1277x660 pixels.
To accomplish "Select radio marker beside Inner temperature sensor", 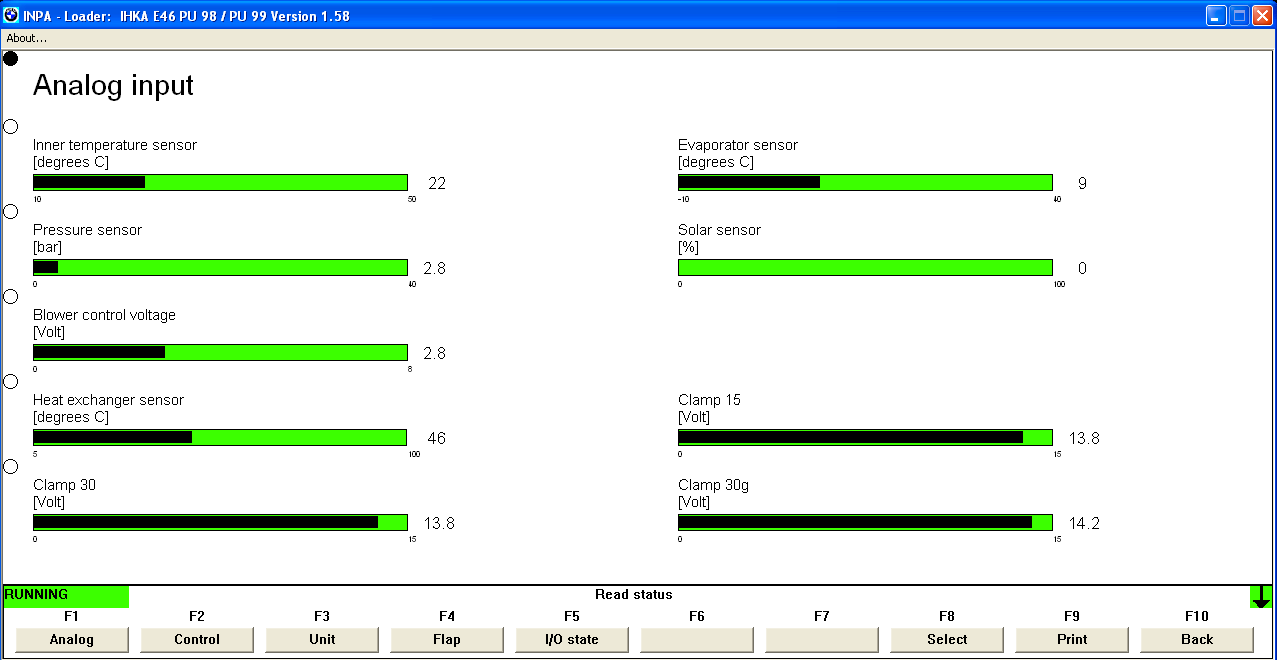I will click(x=11, y=127).
